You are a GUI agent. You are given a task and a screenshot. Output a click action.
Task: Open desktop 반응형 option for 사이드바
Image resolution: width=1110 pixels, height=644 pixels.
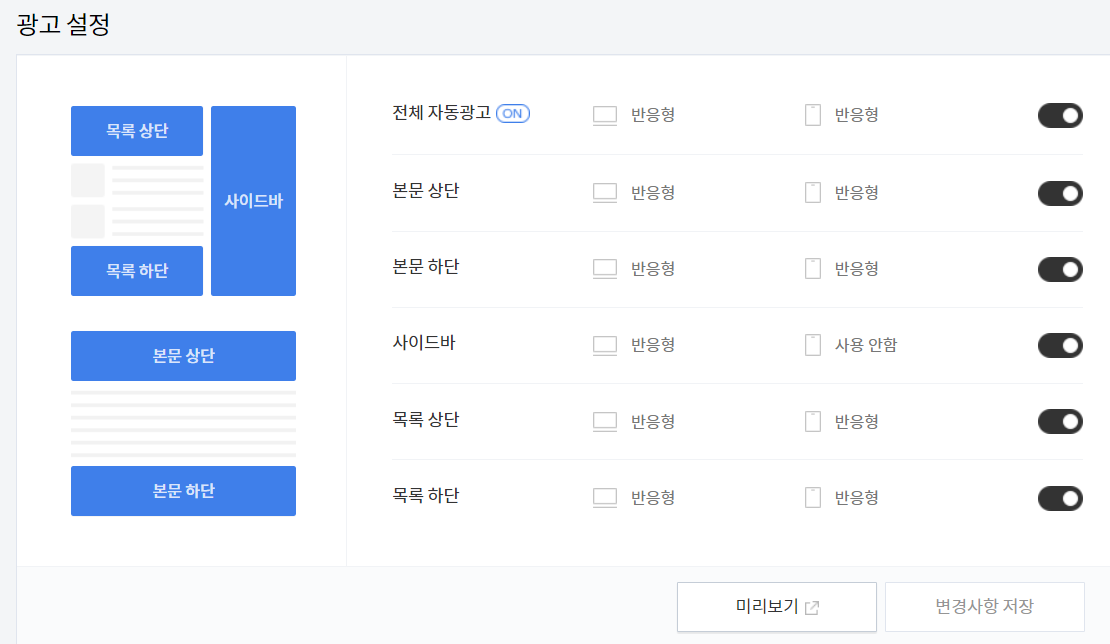tap(653, 345)
